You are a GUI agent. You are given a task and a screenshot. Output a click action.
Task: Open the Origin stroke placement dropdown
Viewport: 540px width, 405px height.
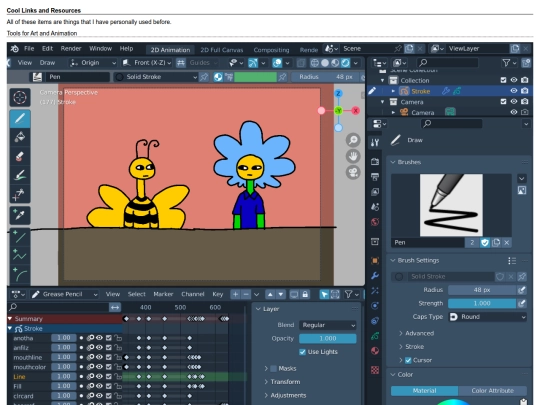(x=93, y=63)
